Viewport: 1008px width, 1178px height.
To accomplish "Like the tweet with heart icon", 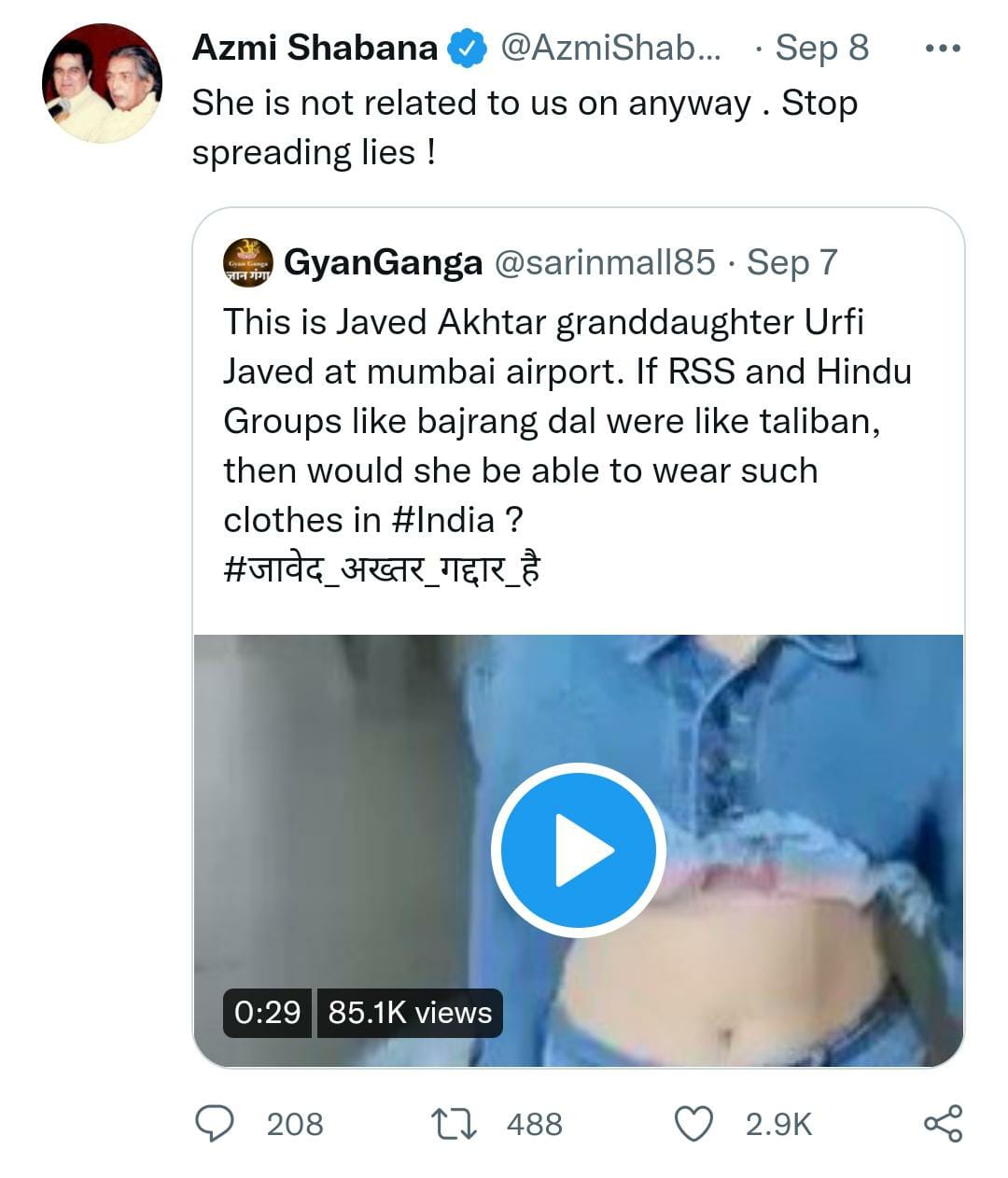I will coord(693,1123).
